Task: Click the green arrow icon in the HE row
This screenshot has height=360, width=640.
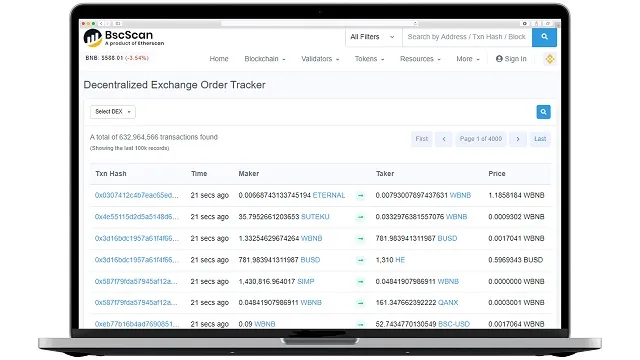Action: tap(360, 260)
